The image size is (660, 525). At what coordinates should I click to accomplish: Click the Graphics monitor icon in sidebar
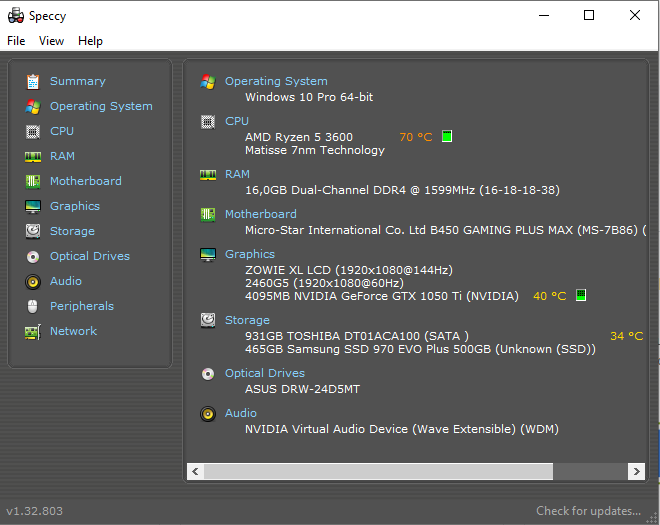[33, 207]
